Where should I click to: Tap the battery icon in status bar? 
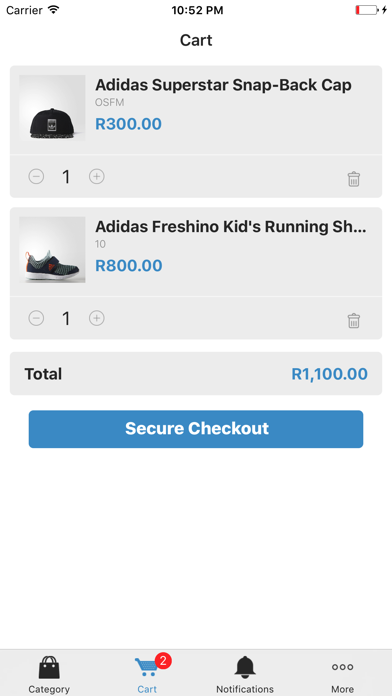(x=367, y=10)
